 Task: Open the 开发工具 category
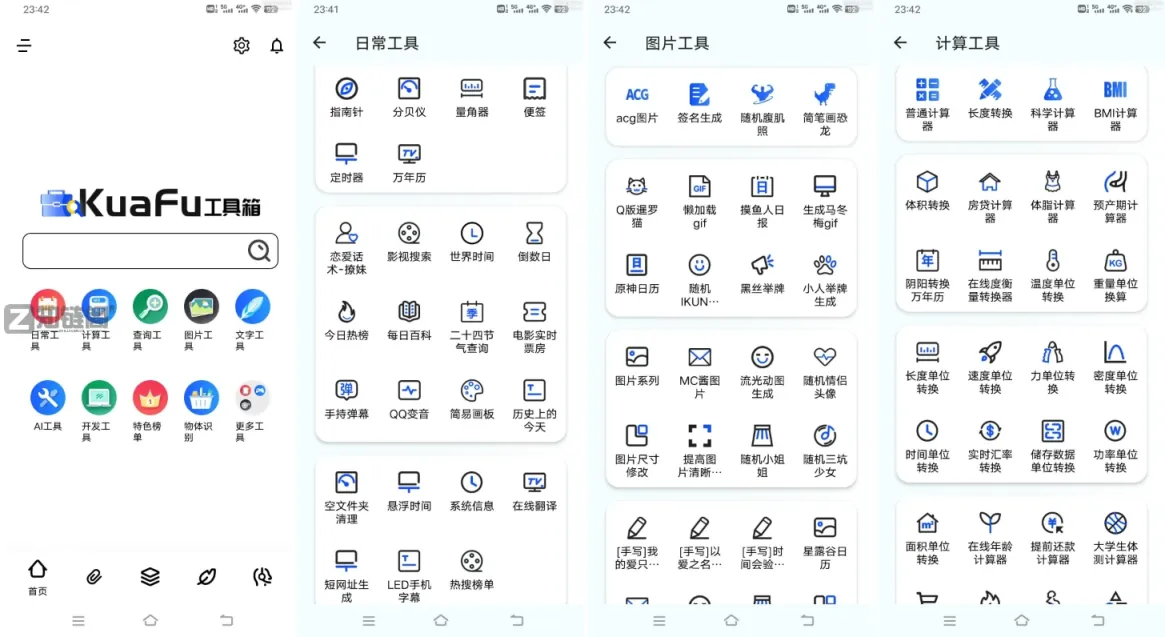tap(98, 411)
